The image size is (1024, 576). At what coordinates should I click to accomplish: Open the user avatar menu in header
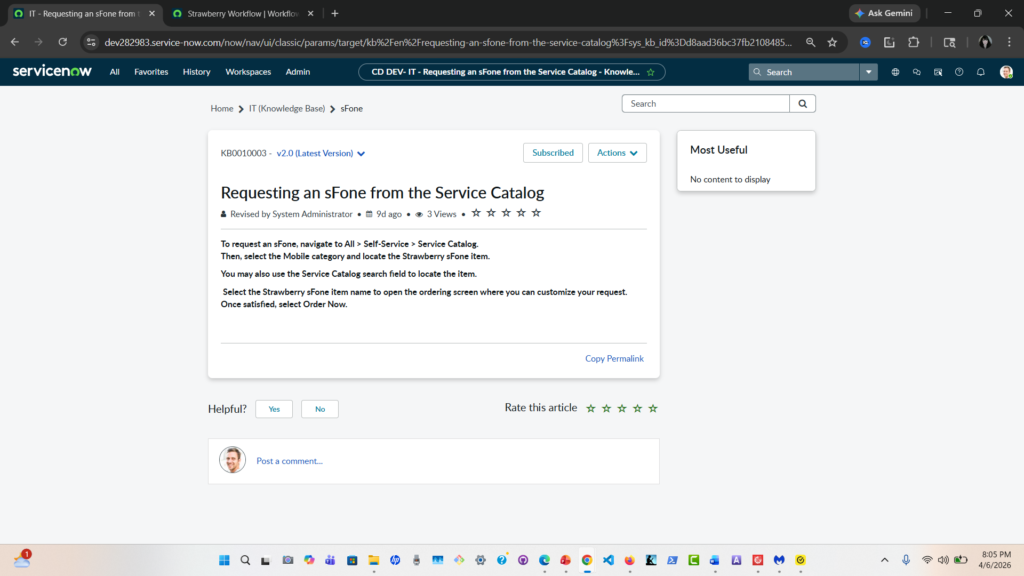coord(1006,72)
